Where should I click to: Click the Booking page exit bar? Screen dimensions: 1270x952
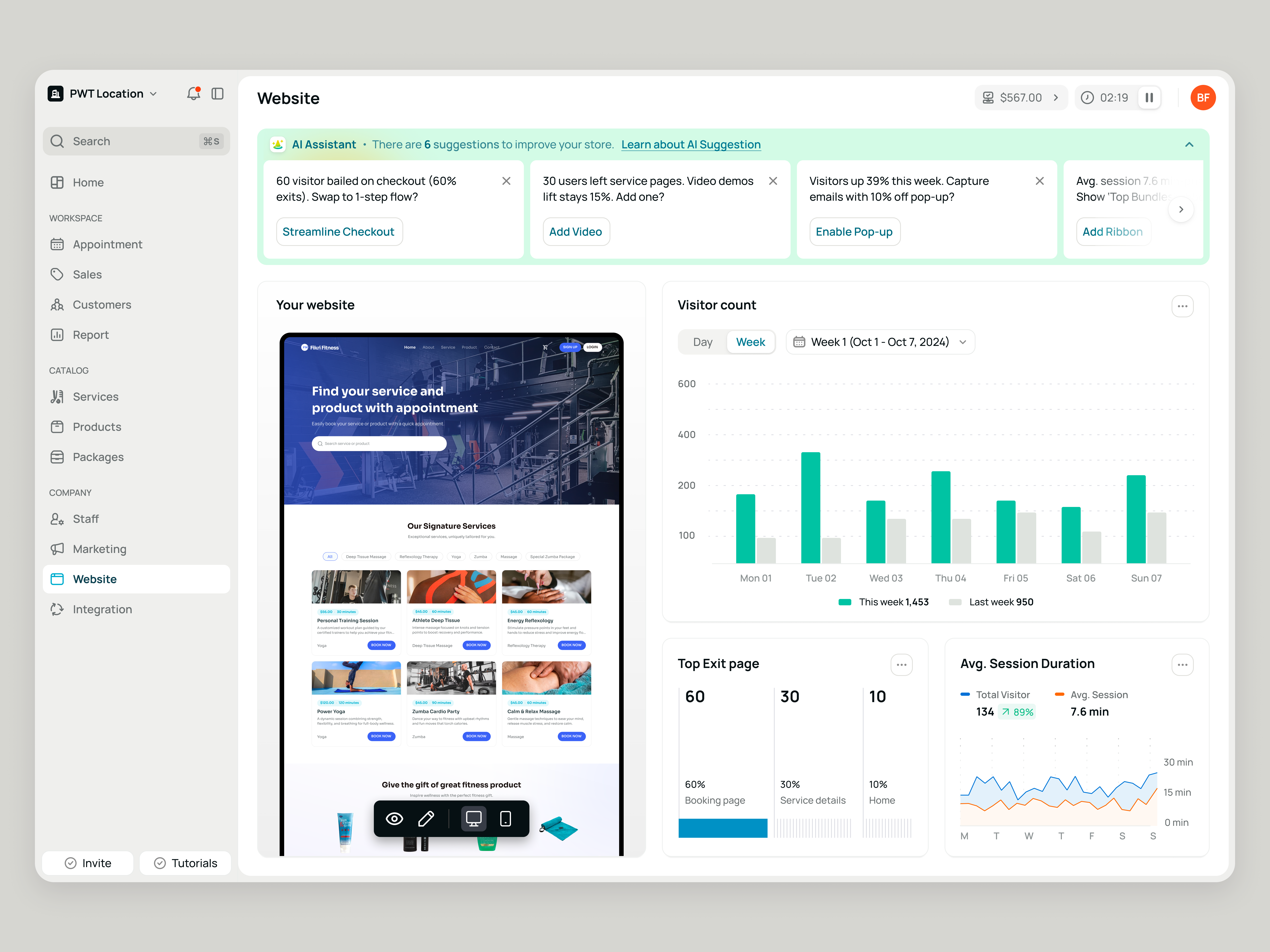[723, 828]
